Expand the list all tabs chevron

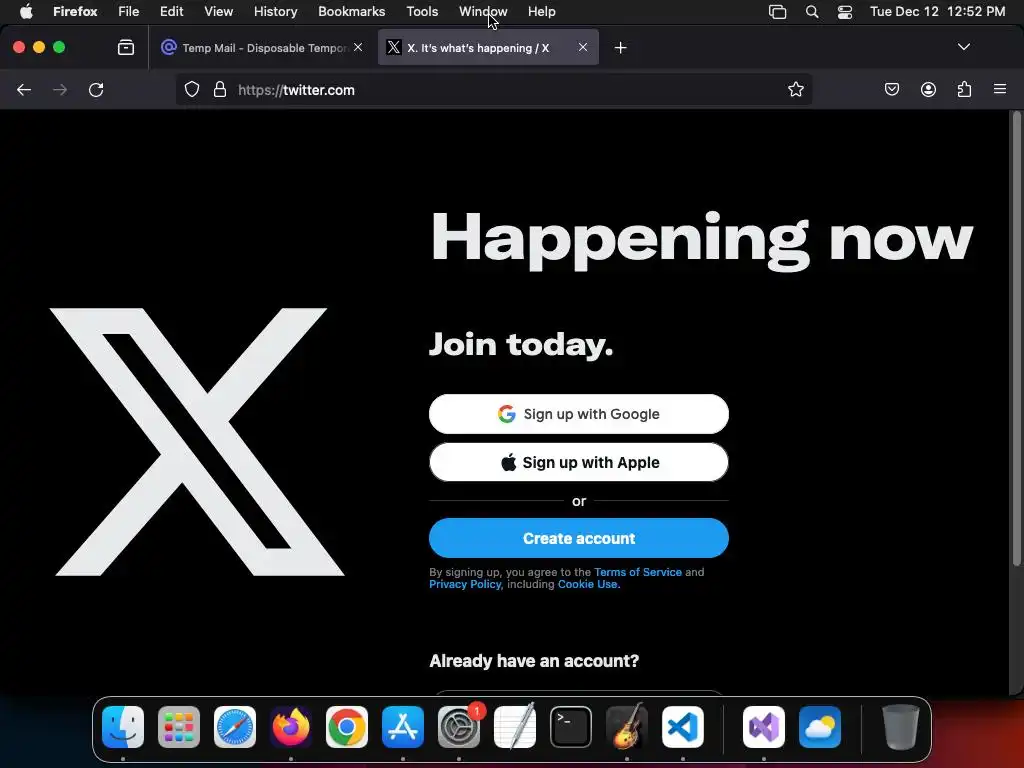[963, 47]
